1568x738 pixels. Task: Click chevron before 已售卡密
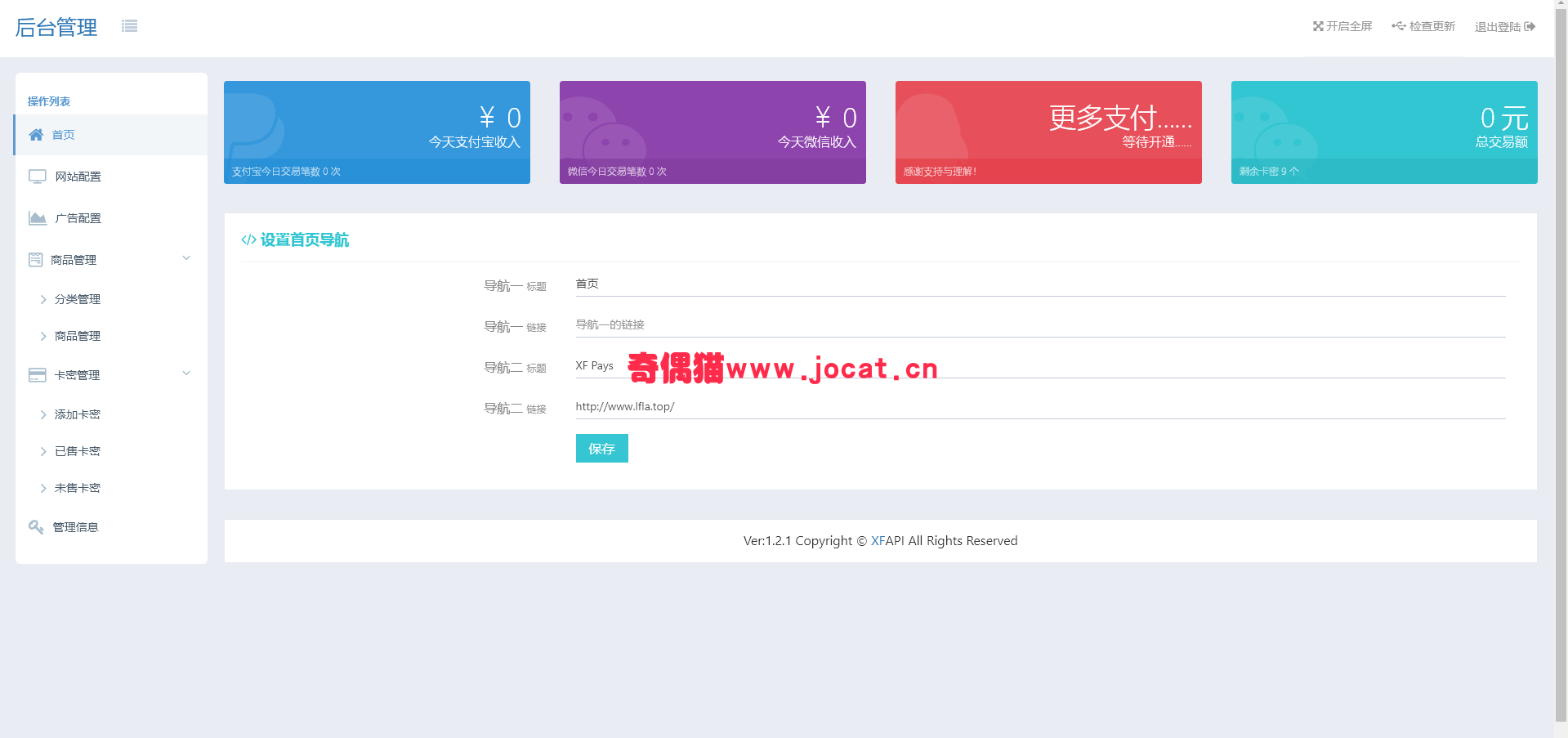pyautogui.click(x=43, y=452)
